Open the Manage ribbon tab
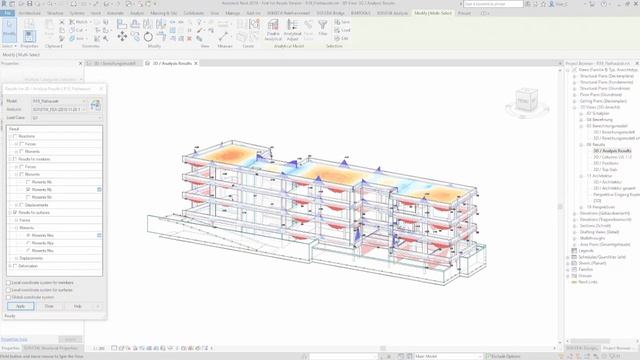 233,13
